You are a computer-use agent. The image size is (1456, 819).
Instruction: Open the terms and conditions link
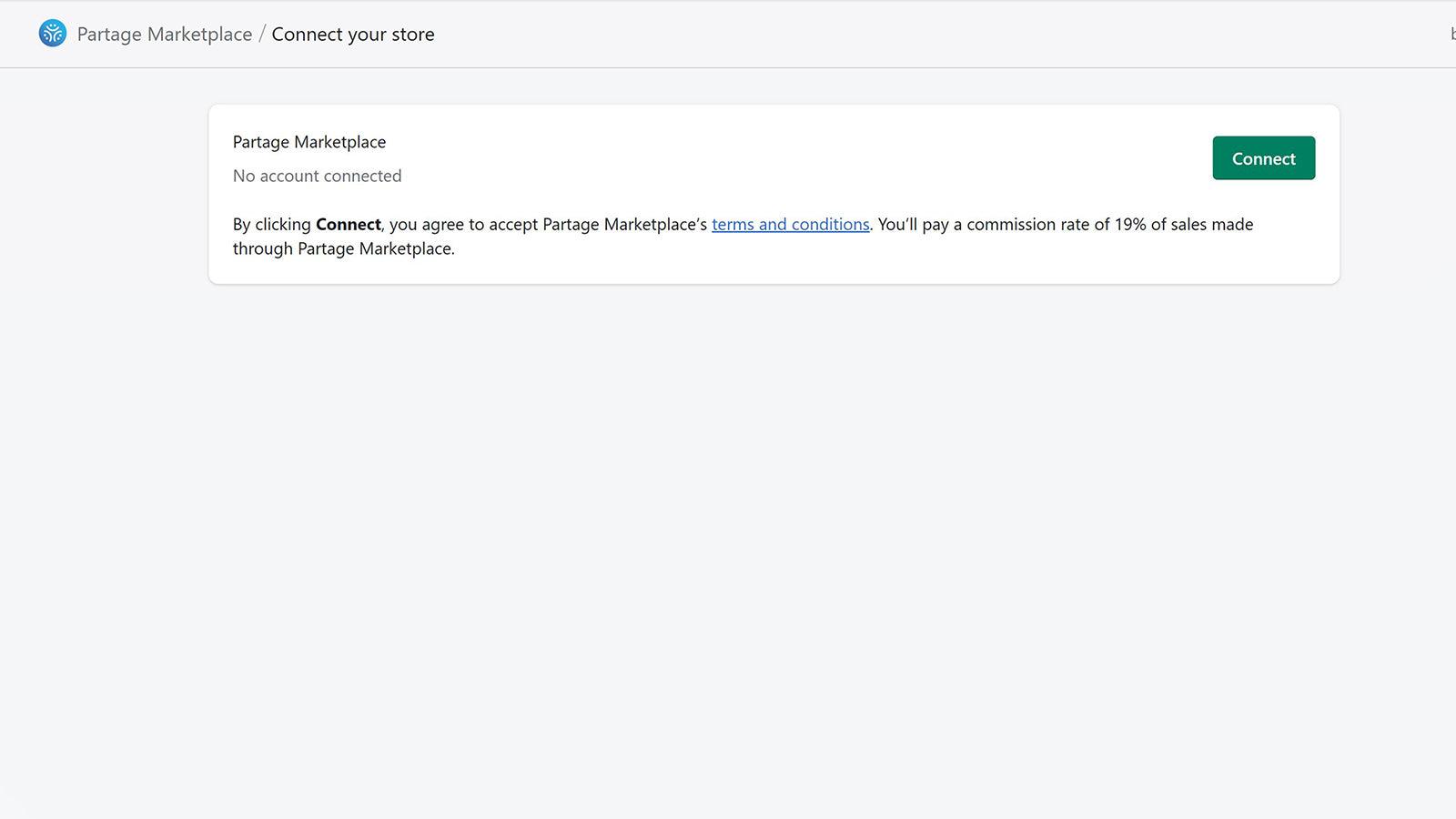point(790,224)
